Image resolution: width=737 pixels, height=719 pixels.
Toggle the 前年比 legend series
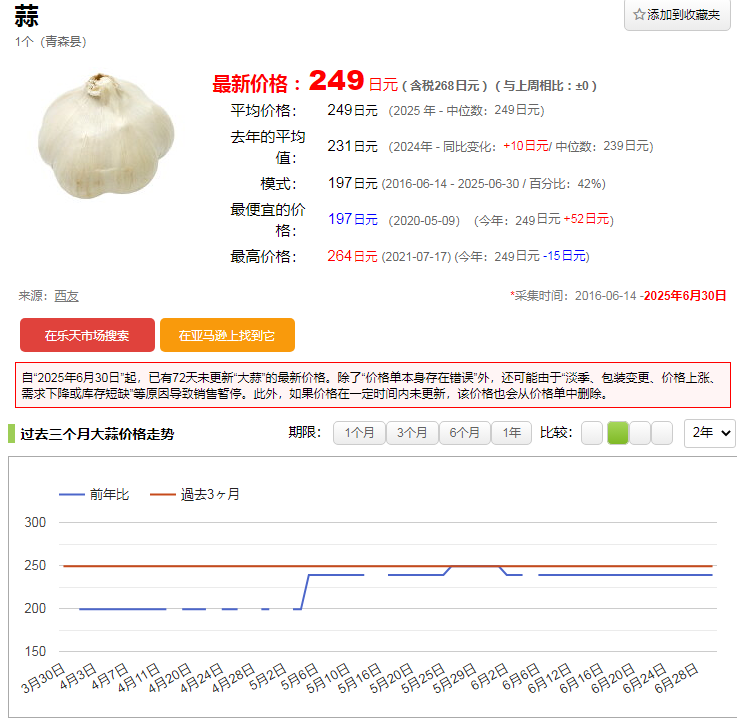(94, 494)
